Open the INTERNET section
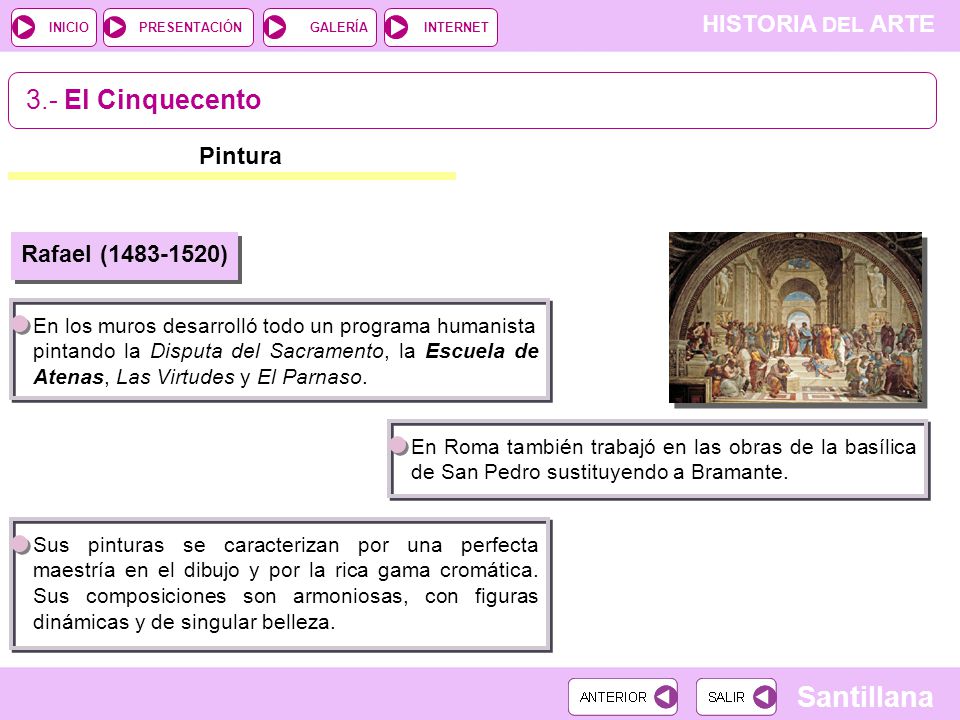Image resolution: width=960 pixels, height=720 pixels. pyautogui.click(x=441, y=28)
